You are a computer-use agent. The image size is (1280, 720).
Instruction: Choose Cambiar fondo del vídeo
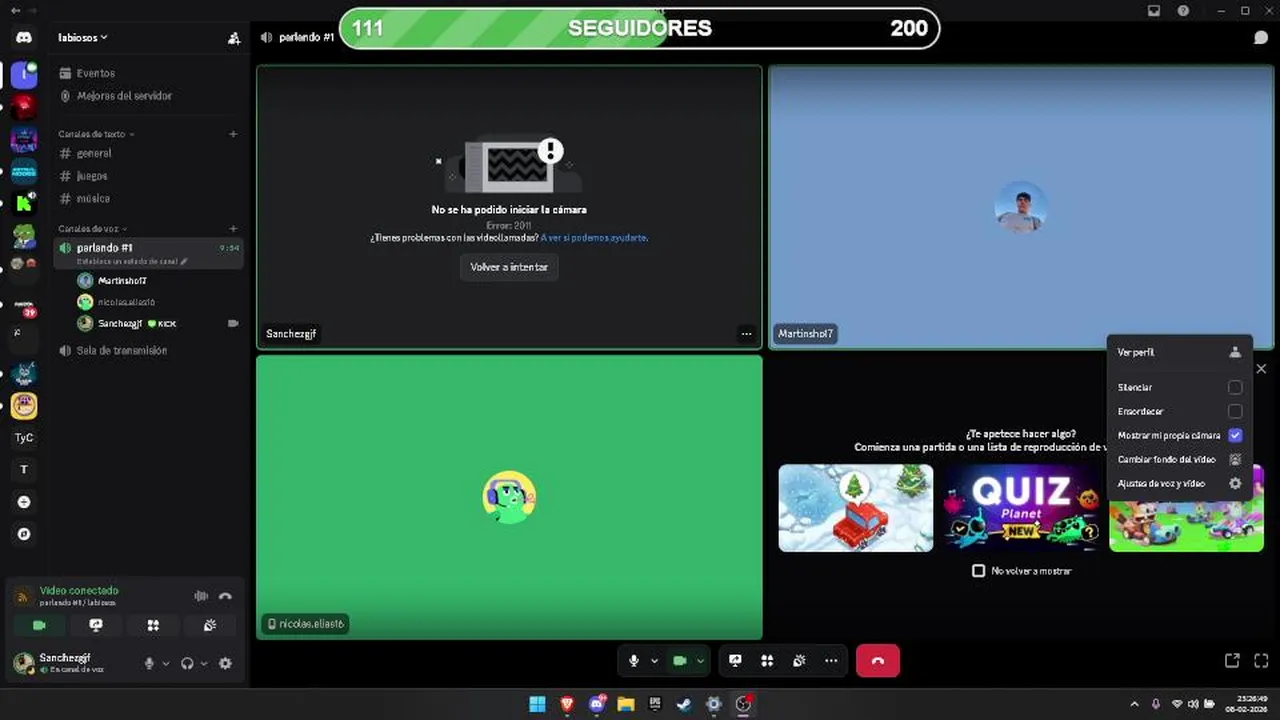[1179, 459]
